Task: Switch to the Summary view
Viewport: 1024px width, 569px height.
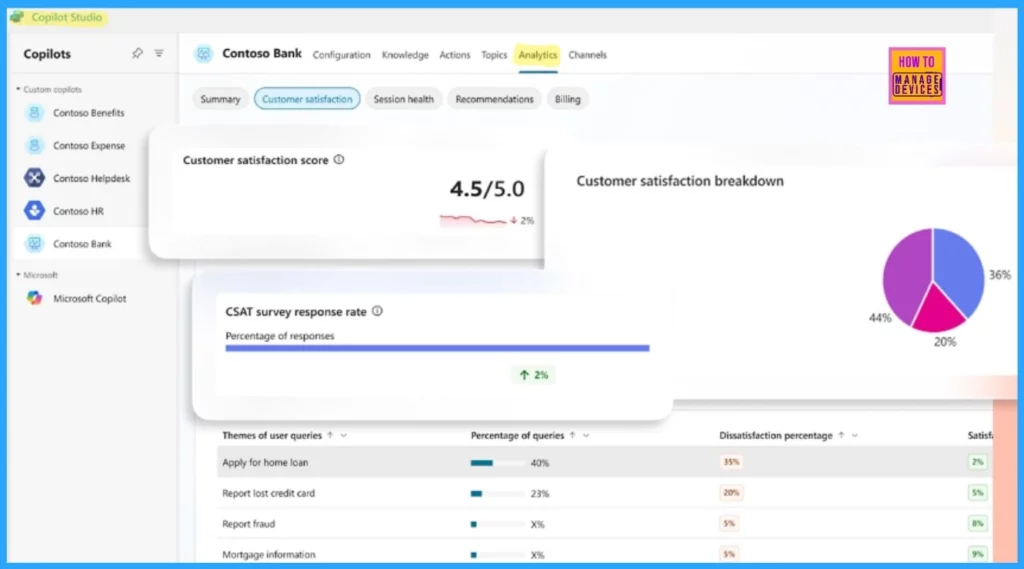Action: click(x=220, y=99)
